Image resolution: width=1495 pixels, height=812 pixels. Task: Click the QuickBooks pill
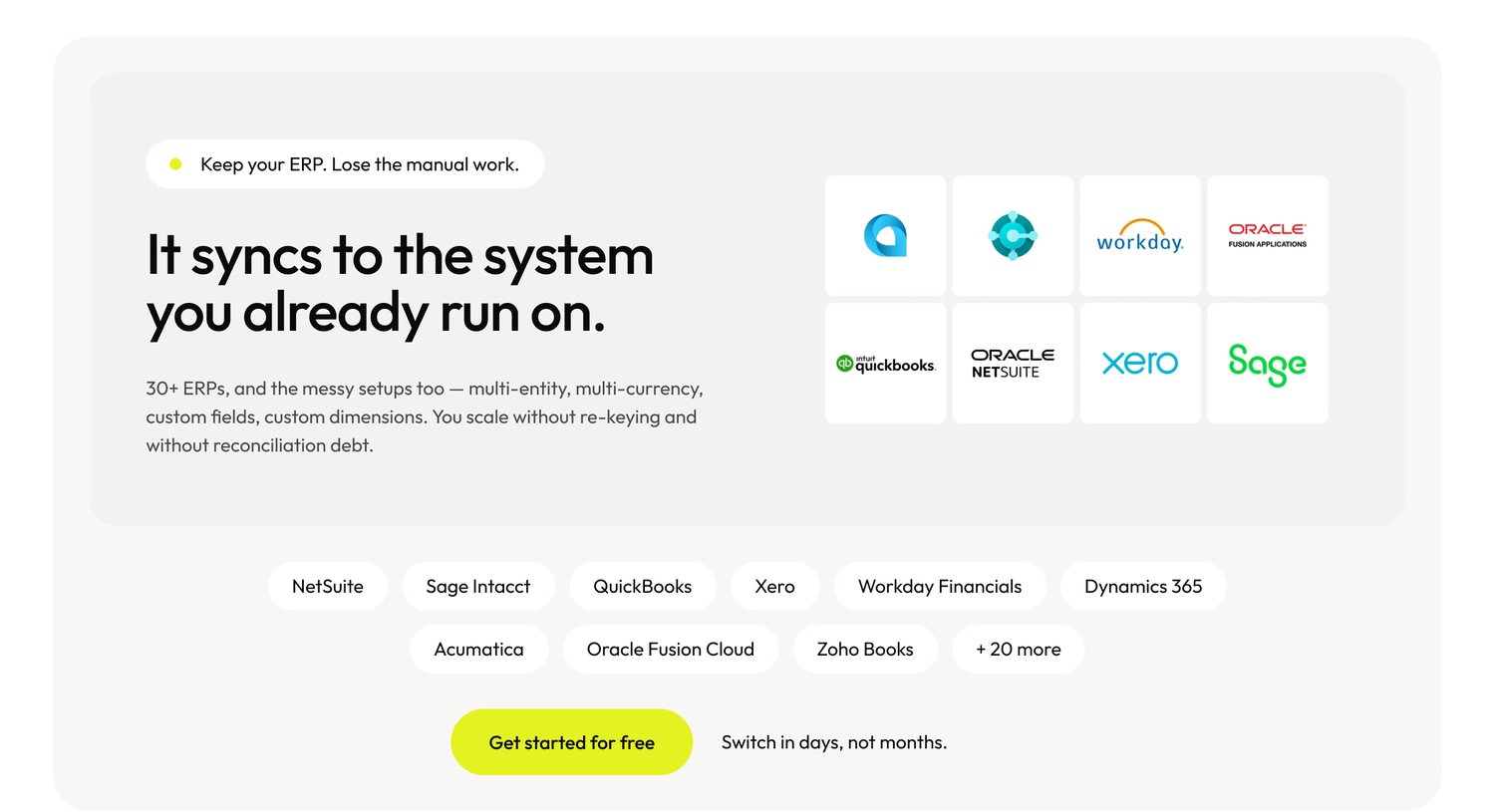pyautogui.click(x=643, y=587)
